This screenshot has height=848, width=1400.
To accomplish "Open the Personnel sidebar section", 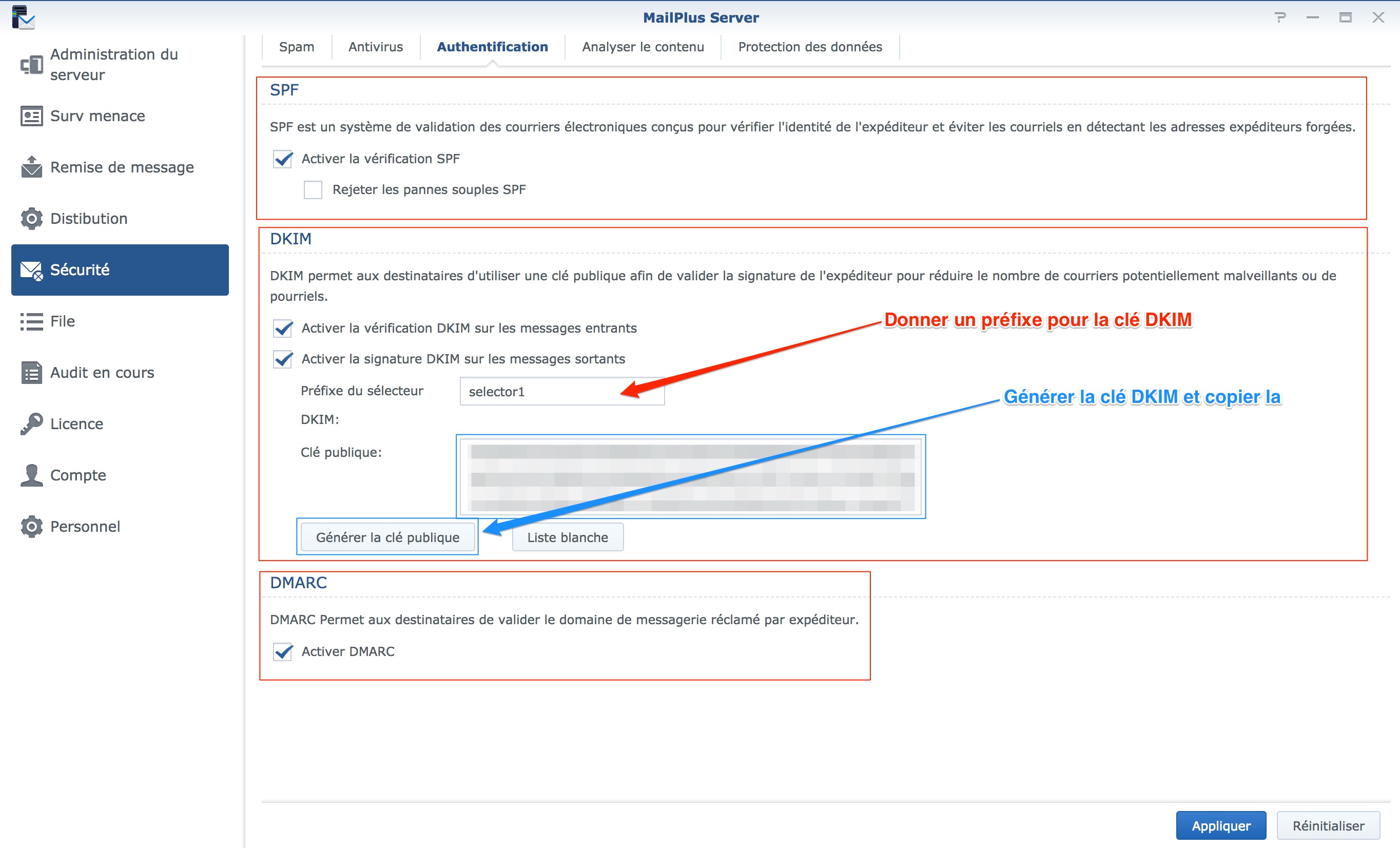I will tap(120, 527).
